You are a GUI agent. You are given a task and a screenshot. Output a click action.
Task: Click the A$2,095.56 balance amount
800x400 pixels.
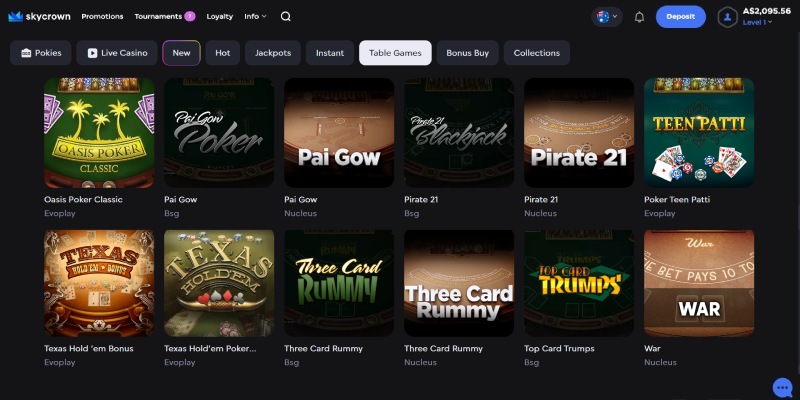click(x=767, y=11)
